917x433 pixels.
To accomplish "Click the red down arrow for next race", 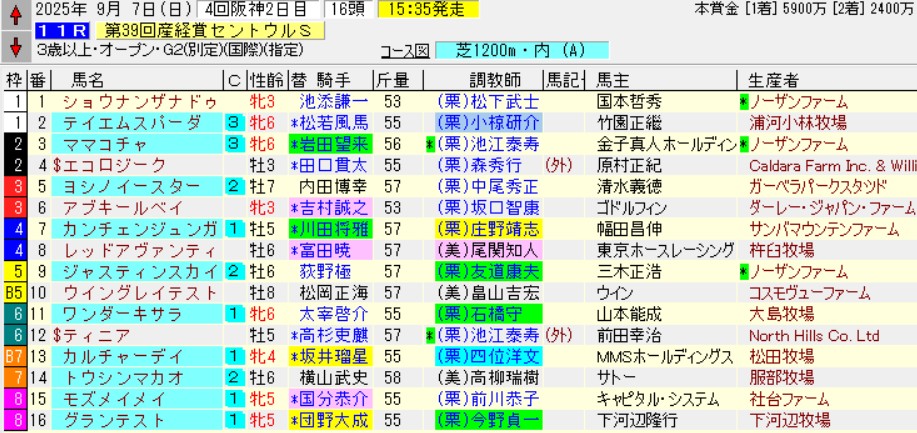I will coord(15,48).
